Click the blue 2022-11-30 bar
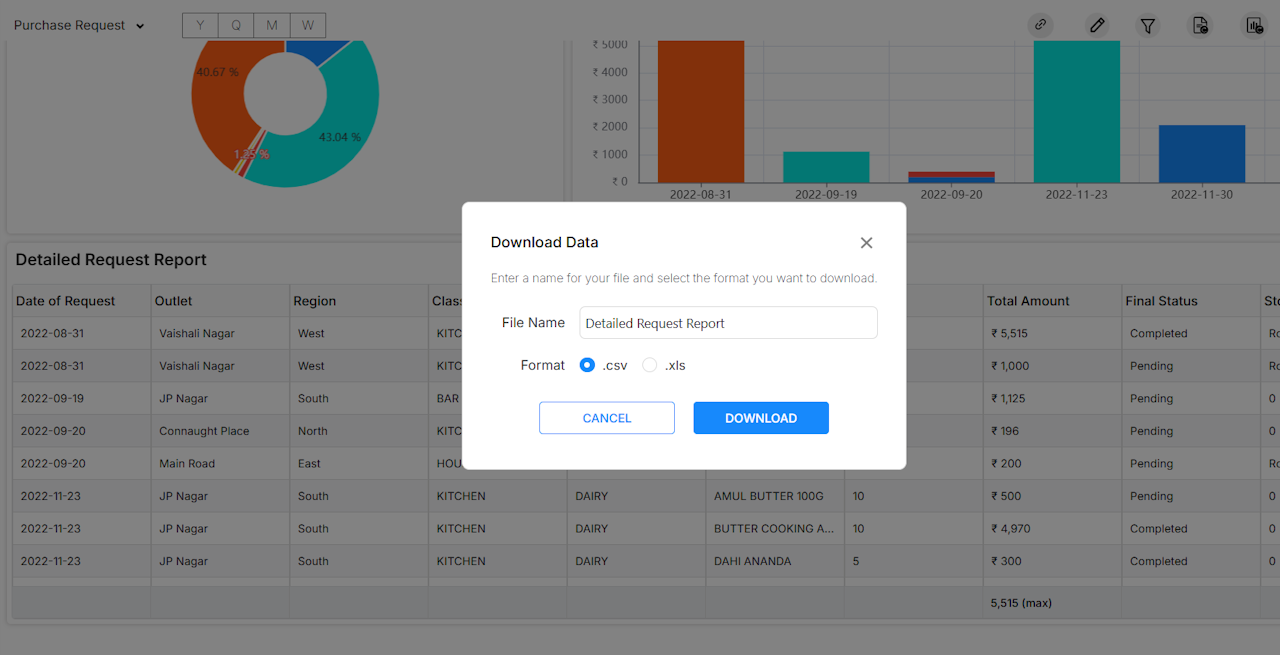Viewport: 1280px width, 655px height. pyautogui.click(x=1202, y=154)
